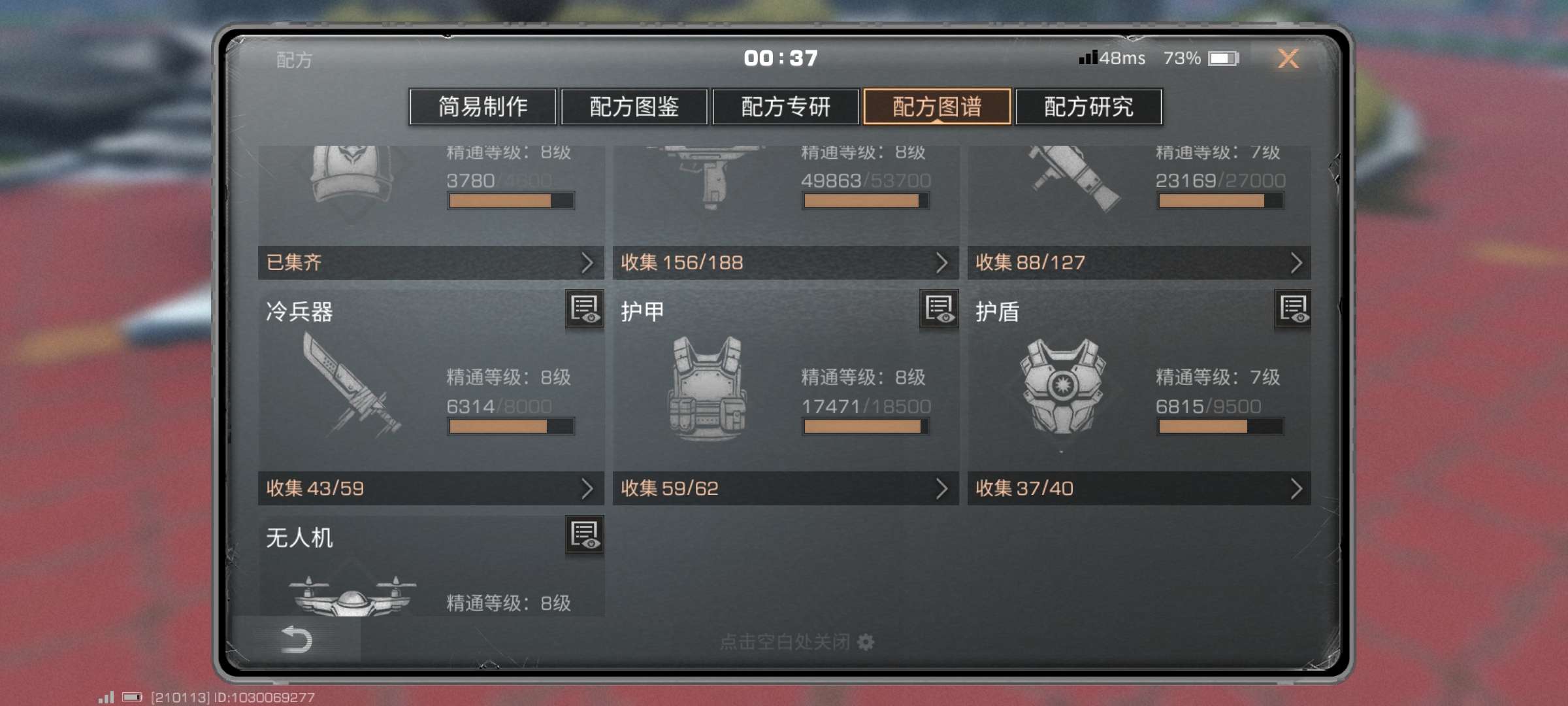
Task: Open the 收集 37/40 shield collection
Action: [x=1139, y=488]
